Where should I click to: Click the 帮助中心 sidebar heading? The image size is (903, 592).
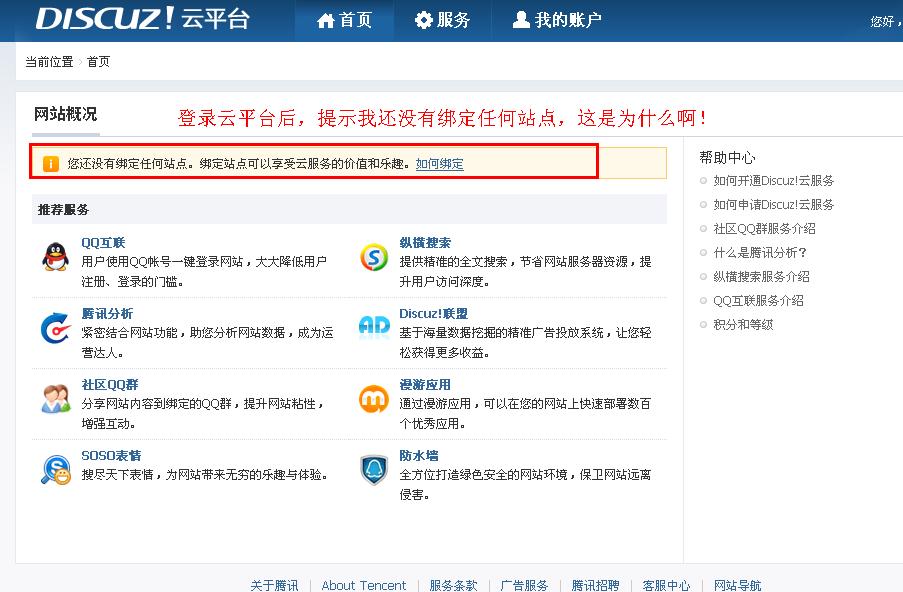coord(727,157)
